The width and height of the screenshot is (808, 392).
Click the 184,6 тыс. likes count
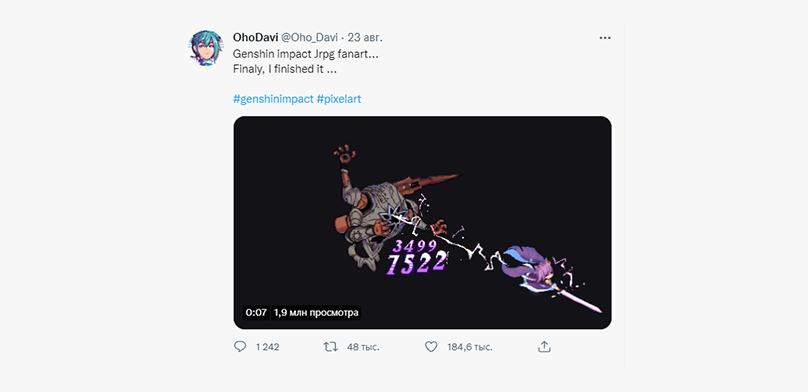[470, 347]
